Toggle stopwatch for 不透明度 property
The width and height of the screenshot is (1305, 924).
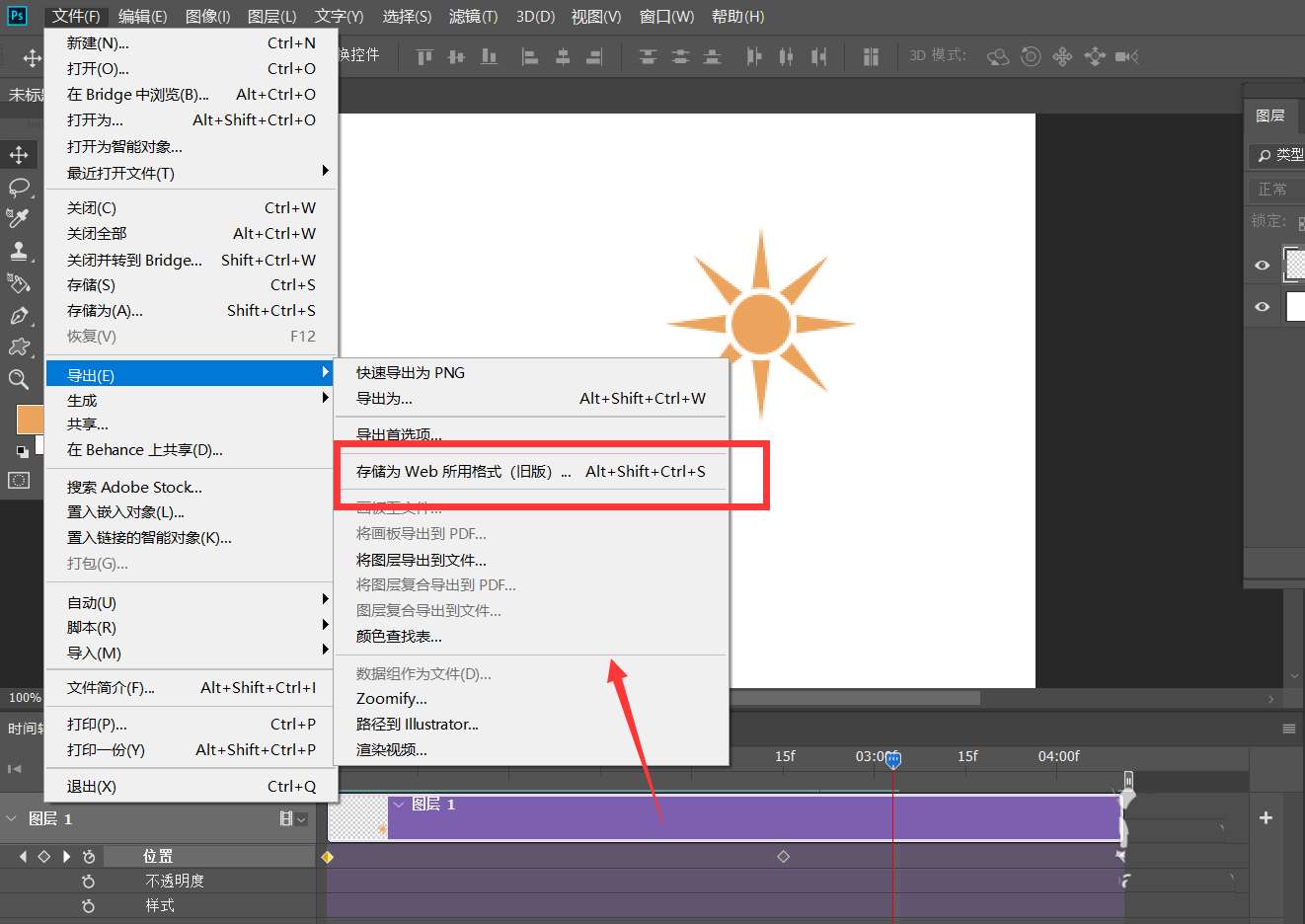89,881
